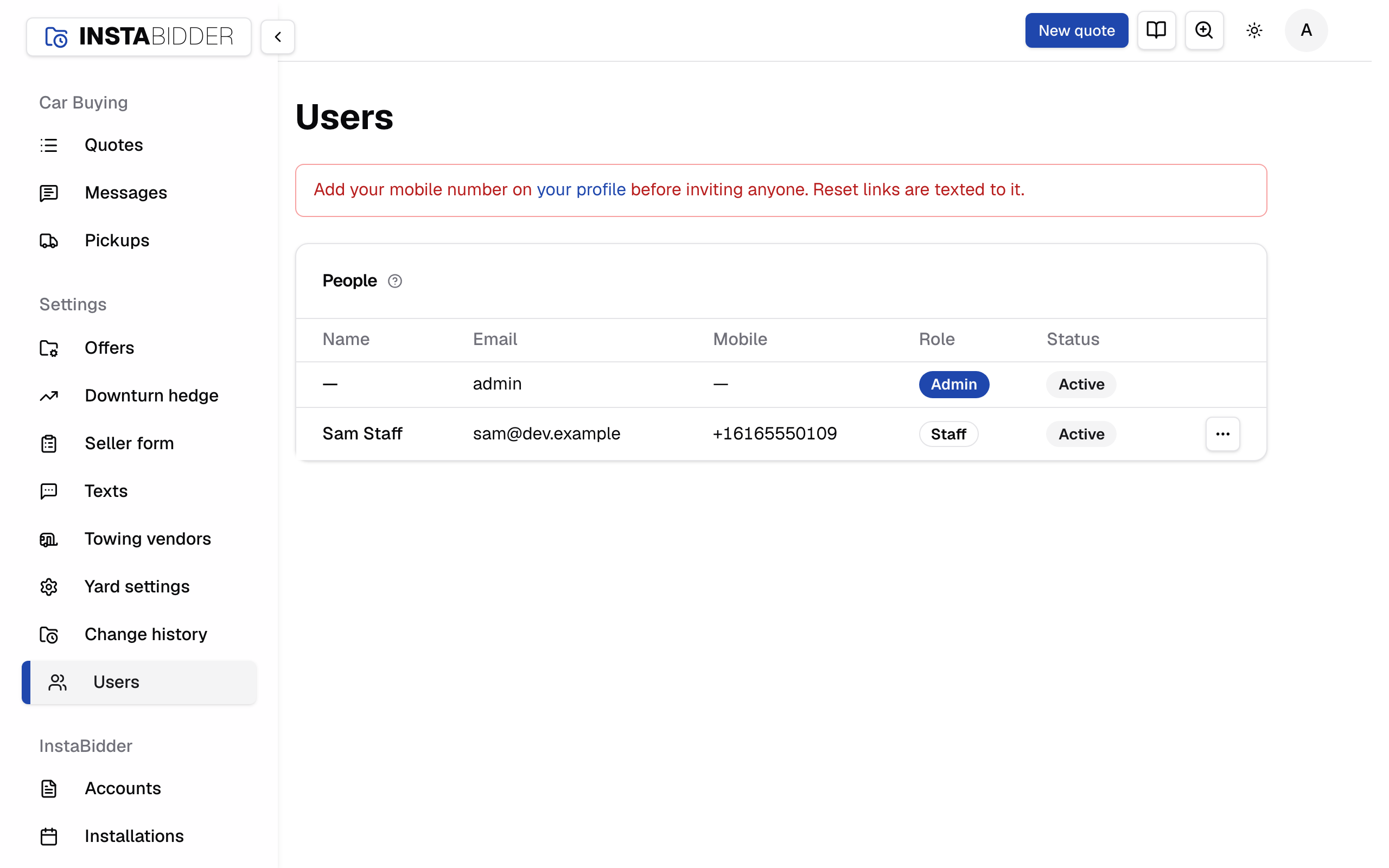This screenshot has width=1389, height=868.
Task: Click the Staff role badge
Action: coord(948,434)
